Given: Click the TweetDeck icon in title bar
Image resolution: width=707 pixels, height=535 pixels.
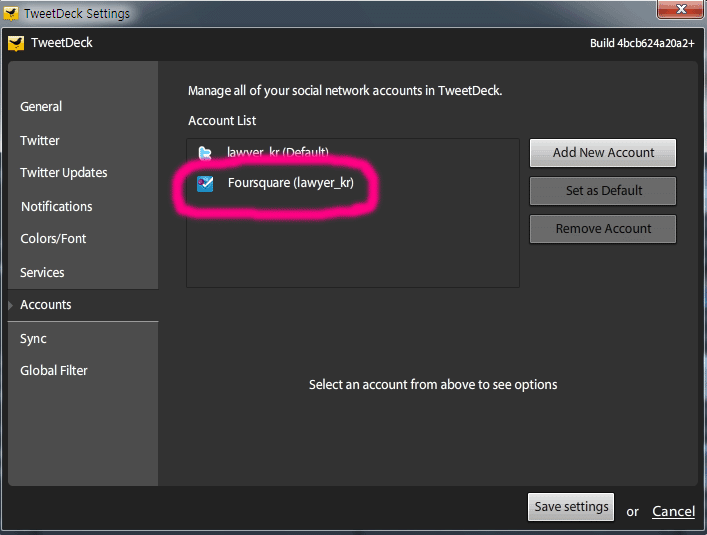Looking at the screenshot, I should (x=10, y=14).
